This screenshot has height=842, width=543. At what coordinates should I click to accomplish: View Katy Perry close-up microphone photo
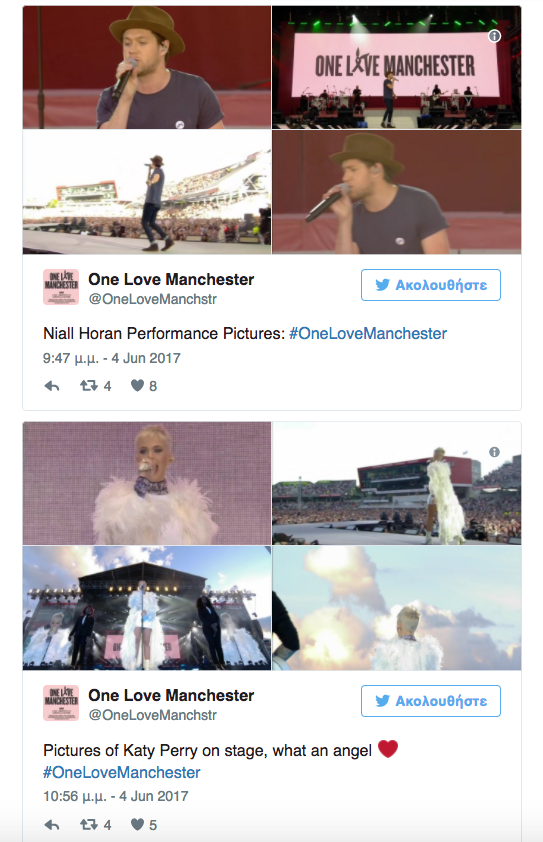point(147,483)
